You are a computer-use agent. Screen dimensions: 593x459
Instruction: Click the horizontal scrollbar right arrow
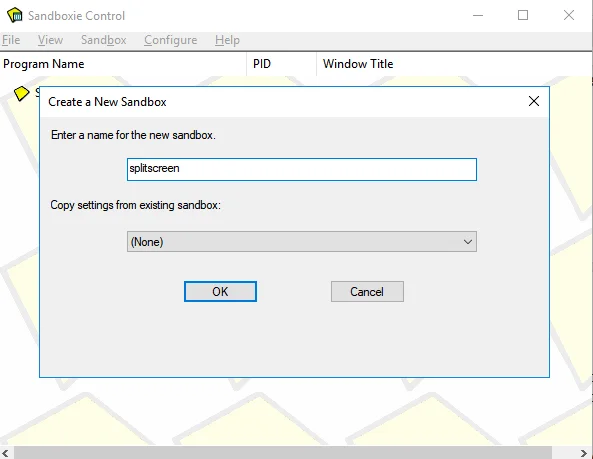[x=584, y=453]
